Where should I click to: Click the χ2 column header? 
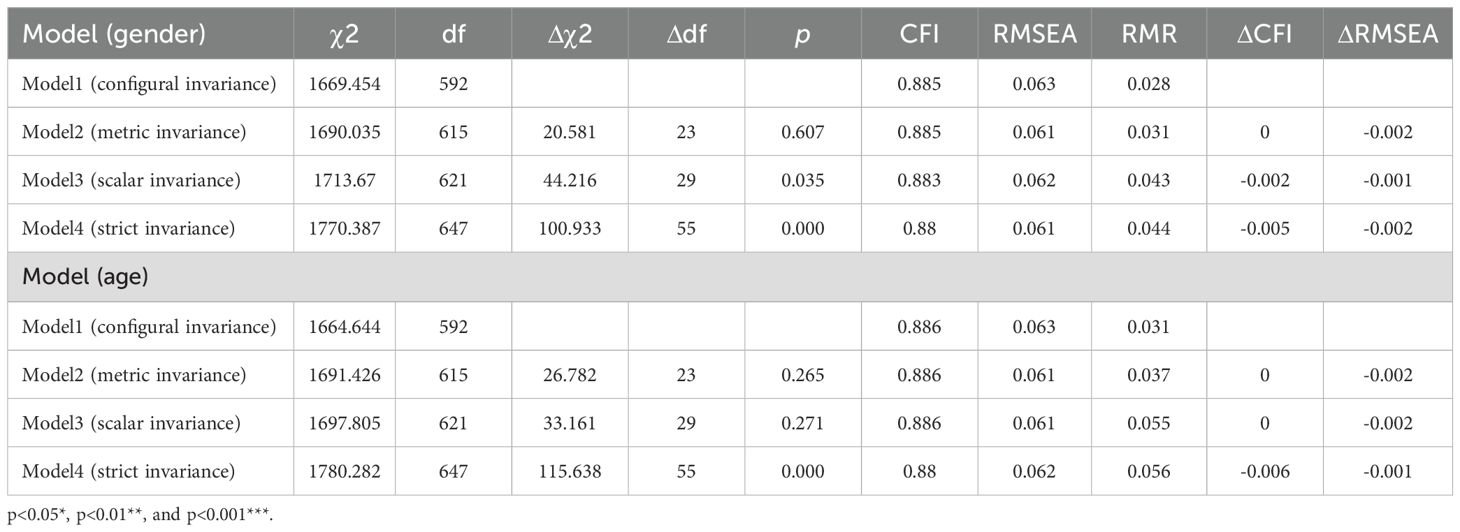pyautogui.click(x=344, y=34)
